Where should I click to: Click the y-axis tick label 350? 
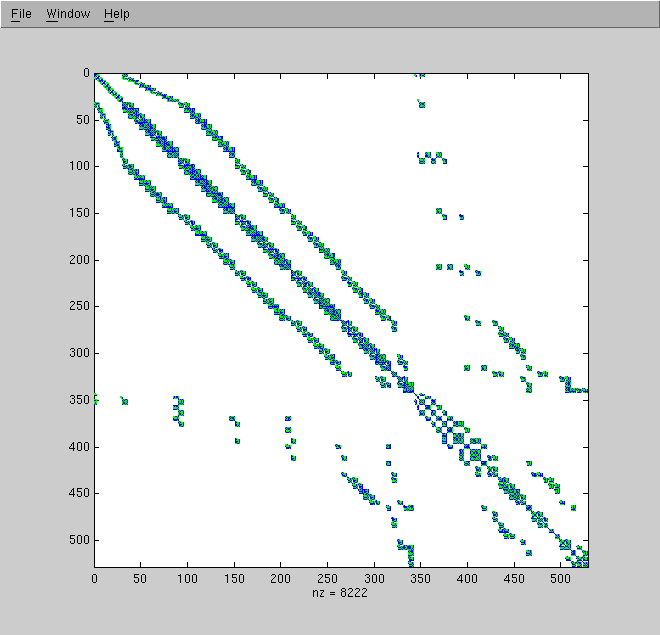pos(80,400)
